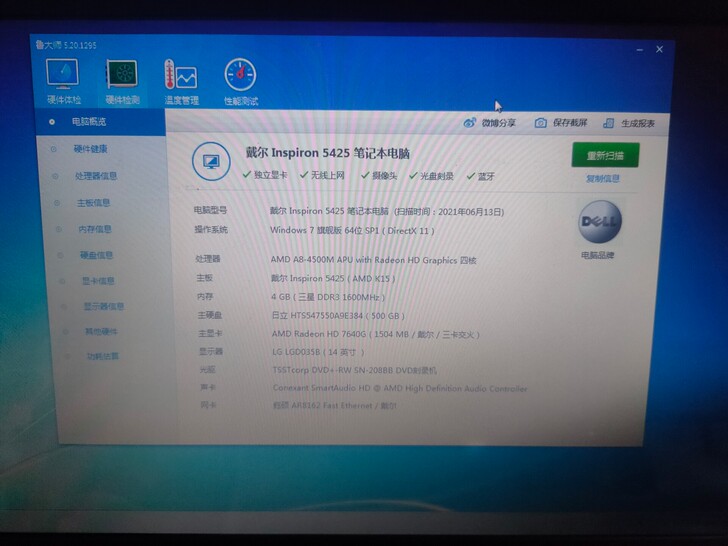Screen dimensions: 728x546
Task: Open the 硬件体检 hardware checkup icon
Action: (63, 75)
